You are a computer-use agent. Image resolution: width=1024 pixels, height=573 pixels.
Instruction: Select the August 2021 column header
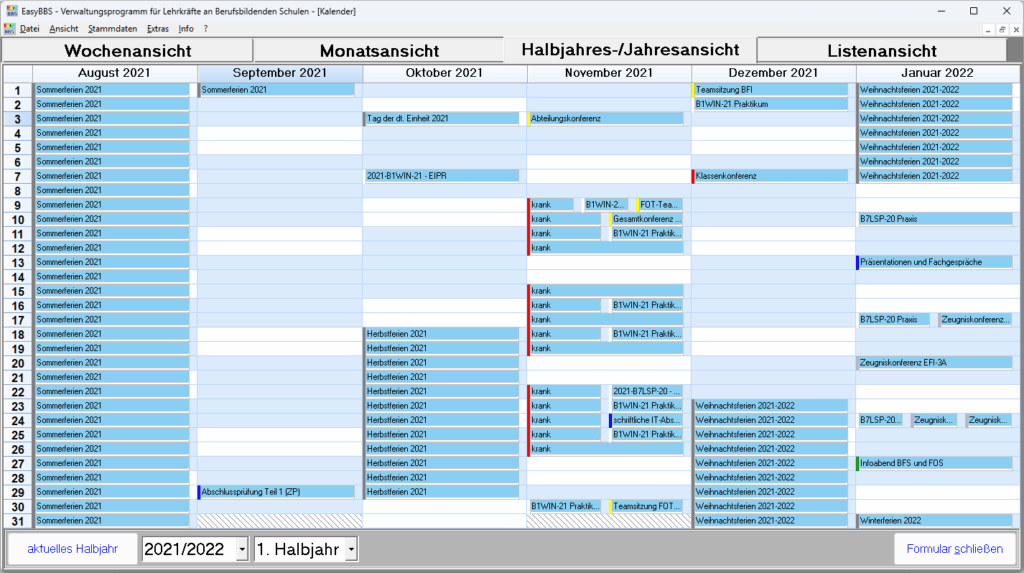[x=114, y=73]
